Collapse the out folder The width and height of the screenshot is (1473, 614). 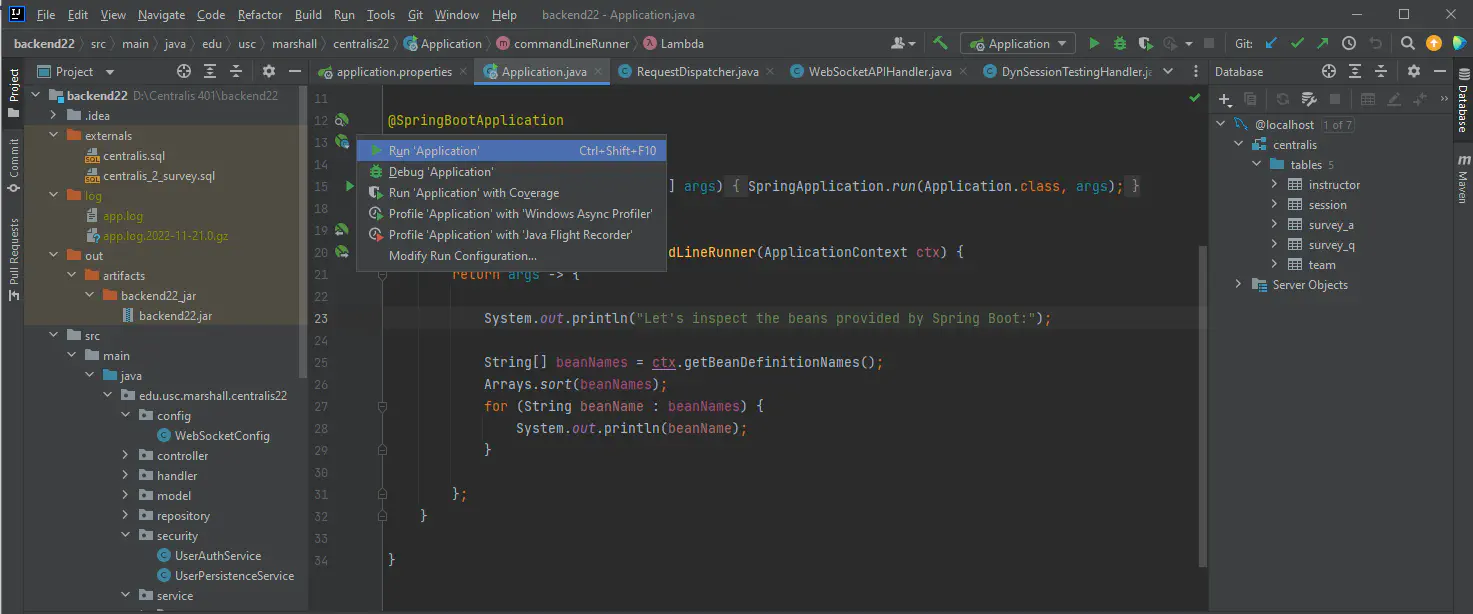coord(54,256)
